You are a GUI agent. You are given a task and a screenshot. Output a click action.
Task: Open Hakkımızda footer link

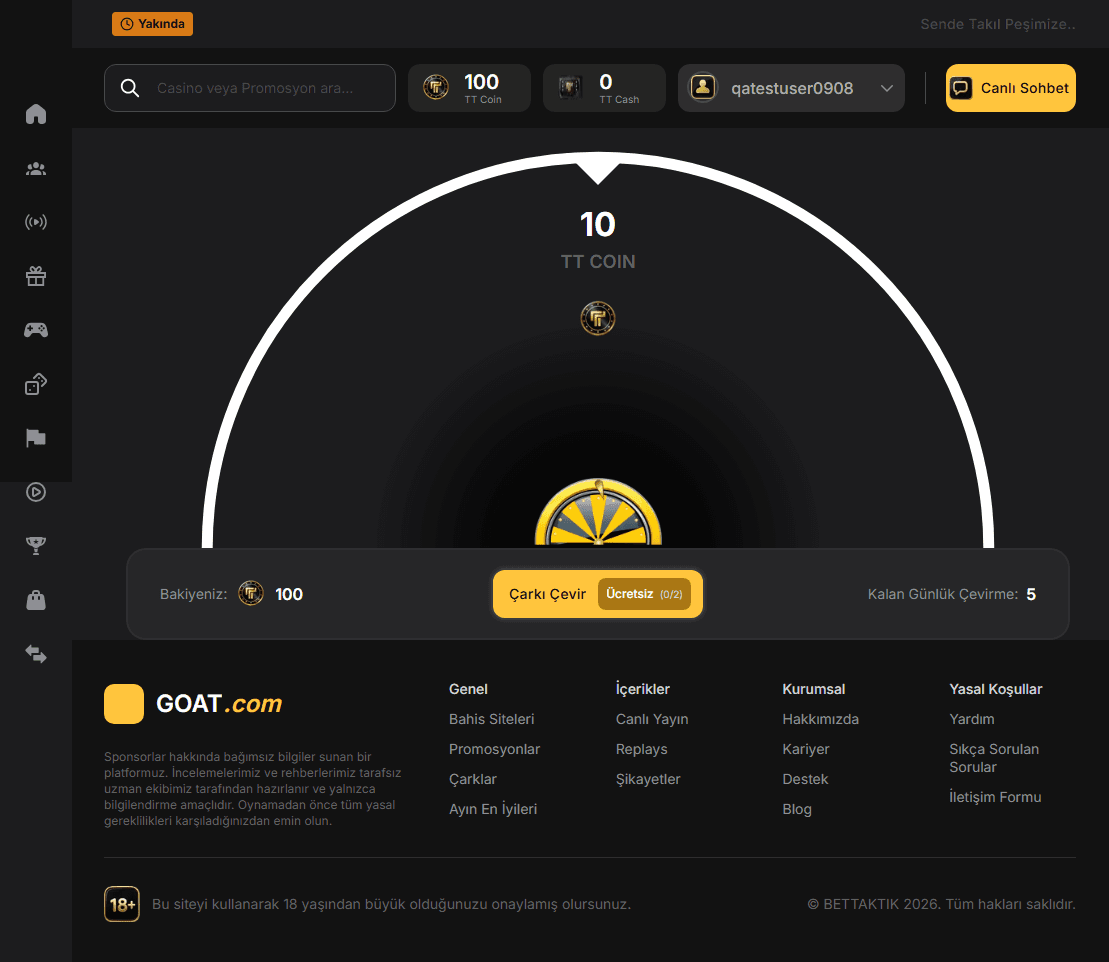pos(820,719)
